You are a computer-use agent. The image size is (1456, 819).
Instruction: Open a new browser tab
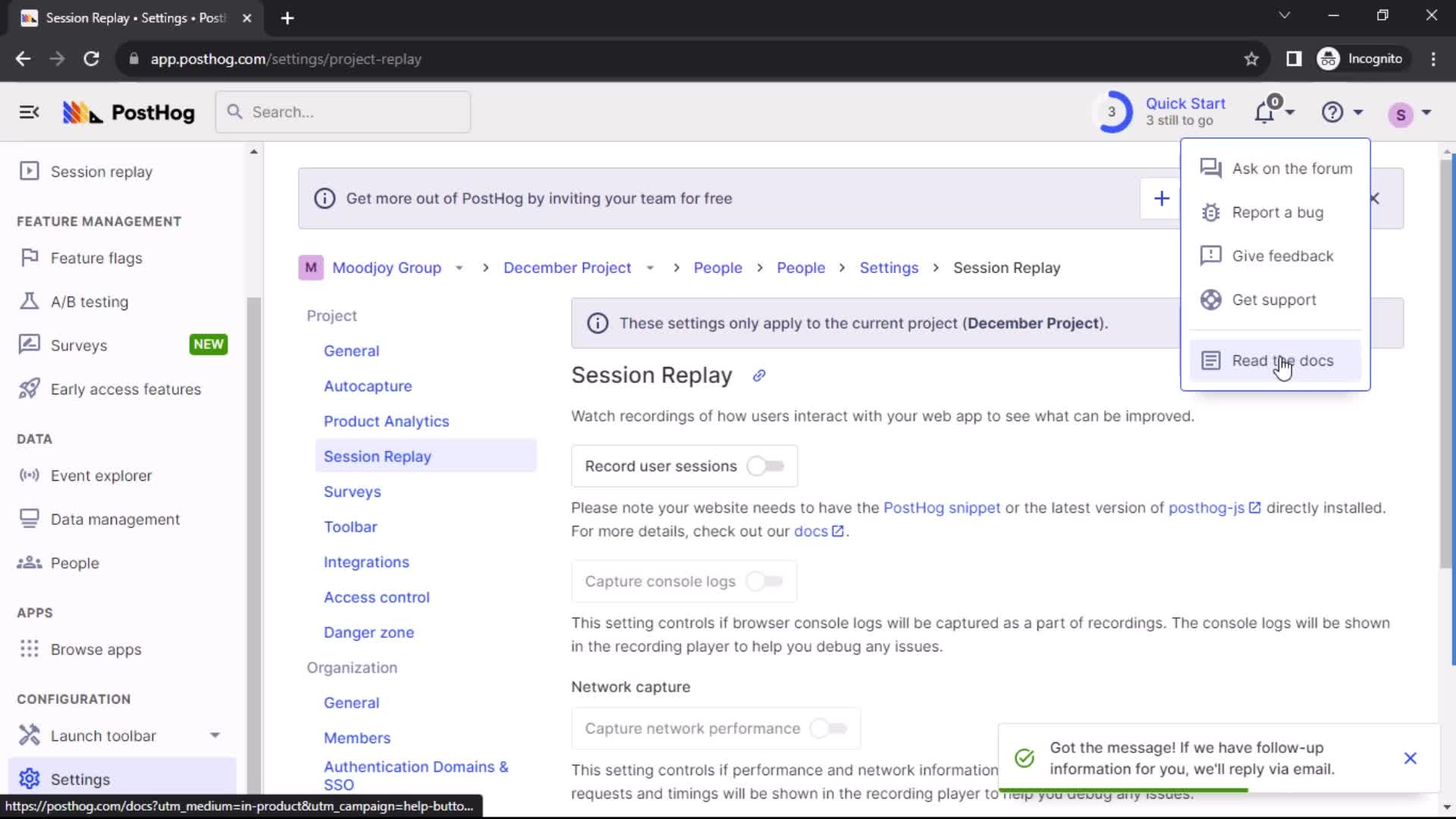287,18
